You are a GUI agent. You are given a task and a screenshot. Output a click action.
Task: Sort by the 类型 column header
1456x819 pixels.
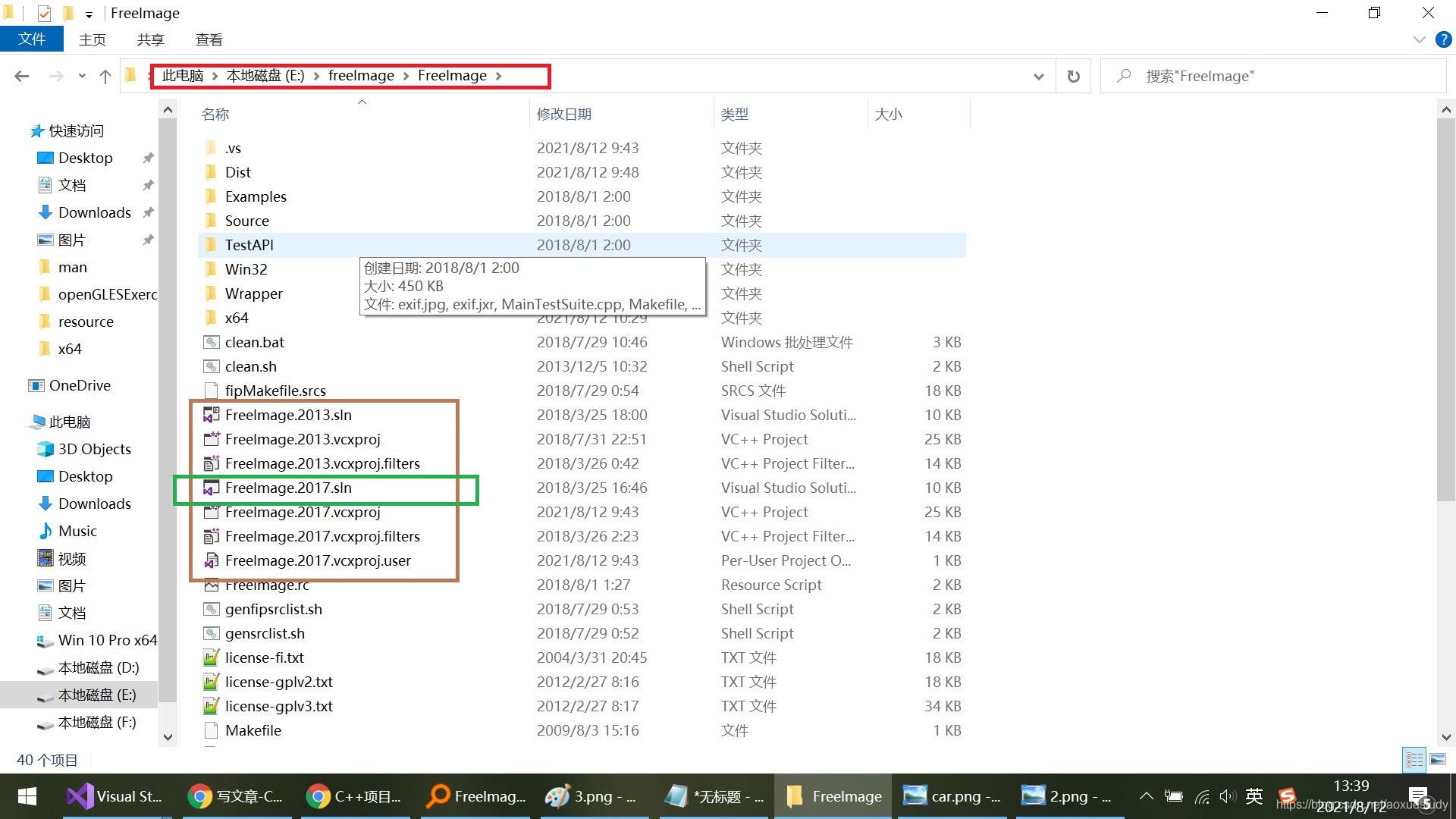coord(734,114)
